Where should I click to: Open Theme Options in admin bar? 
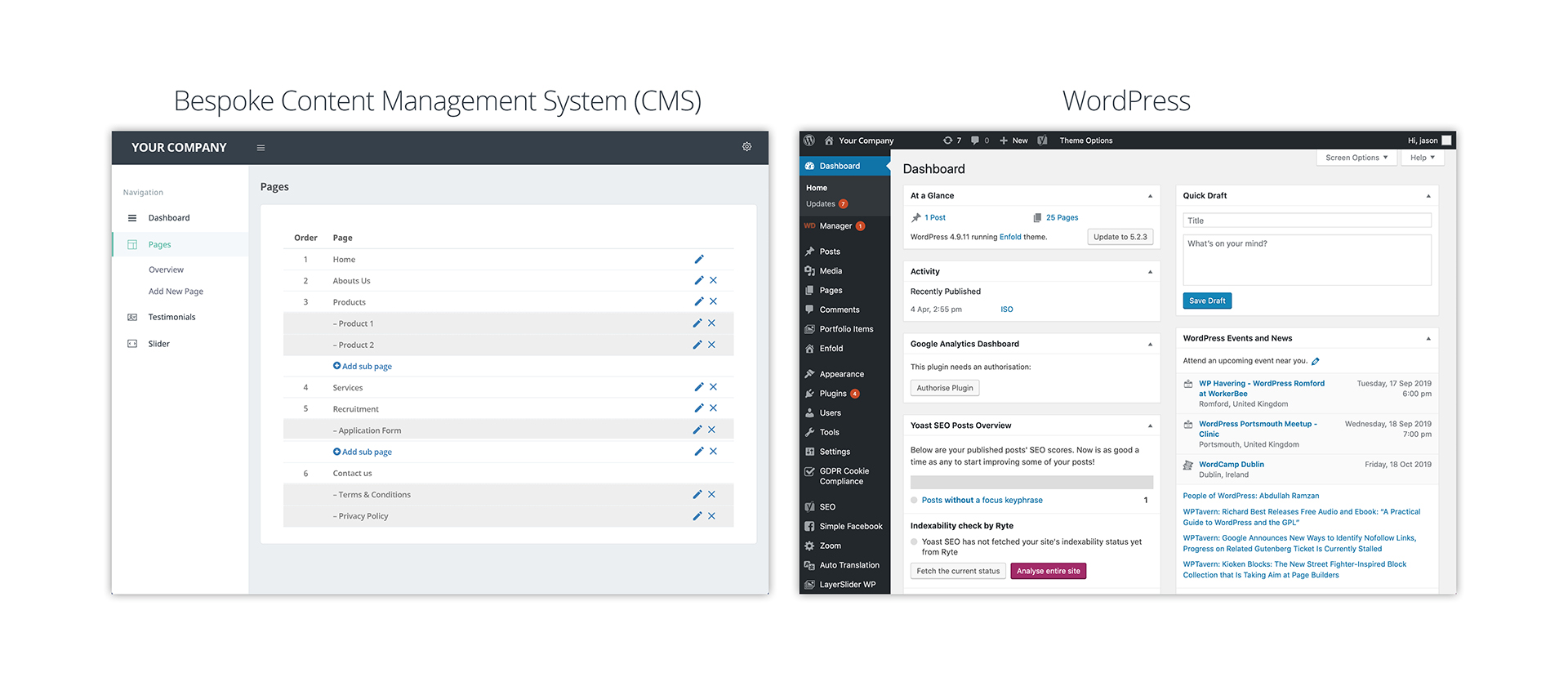click(1085, 140)
